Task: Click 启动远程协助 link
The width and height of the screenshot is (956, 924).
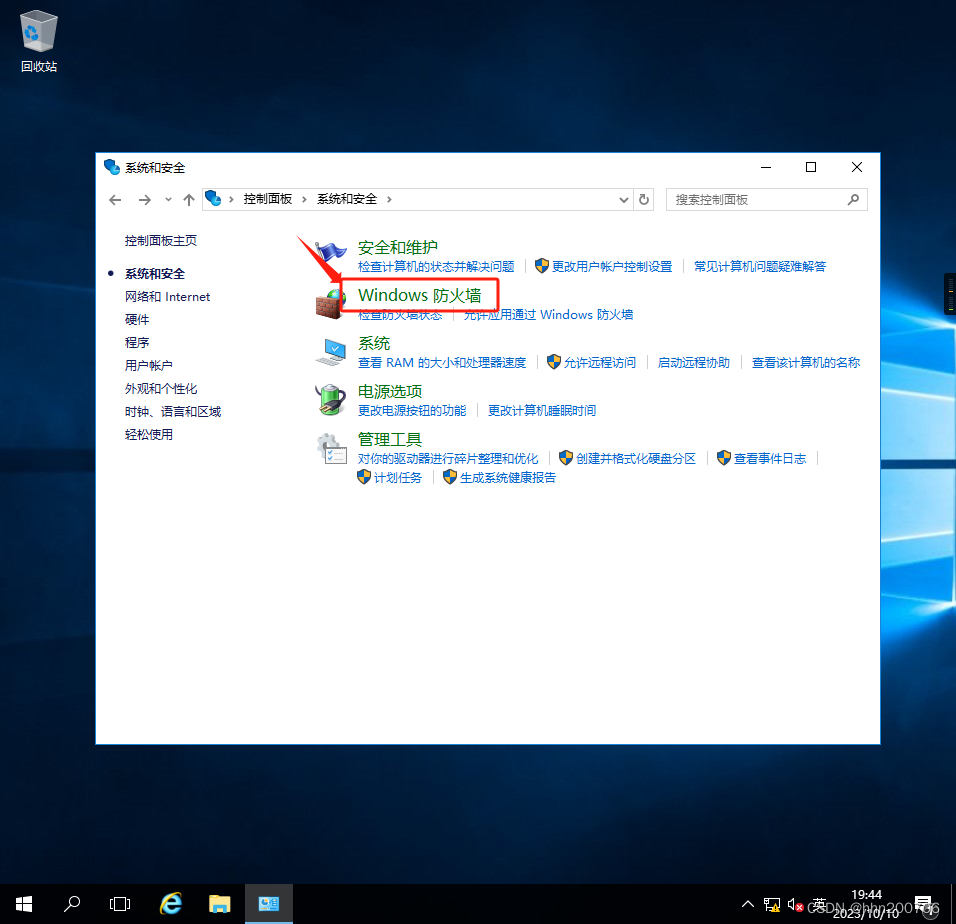Action: (x=693, y=363)
